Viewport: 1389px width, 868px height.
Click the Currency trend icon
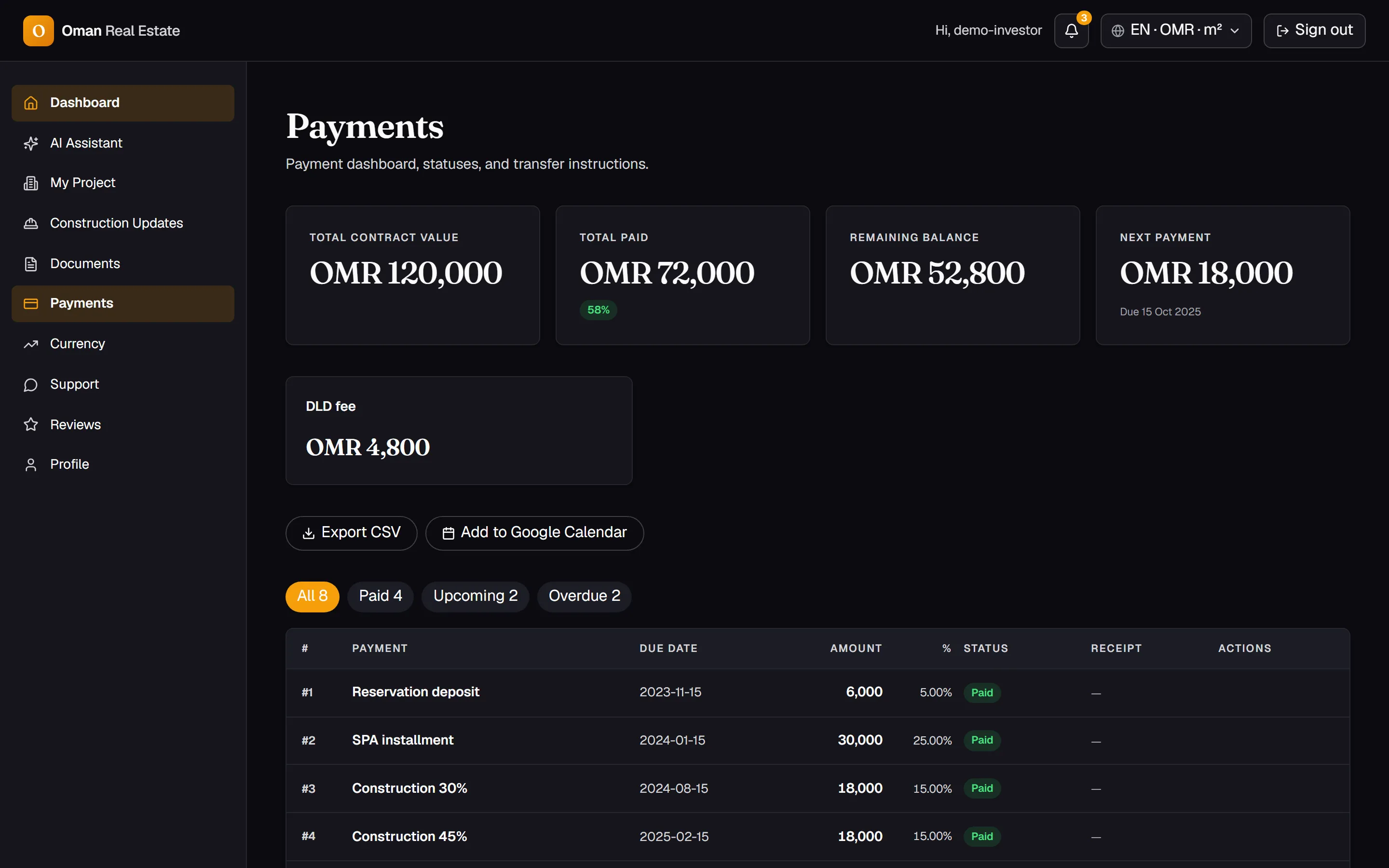31,344
